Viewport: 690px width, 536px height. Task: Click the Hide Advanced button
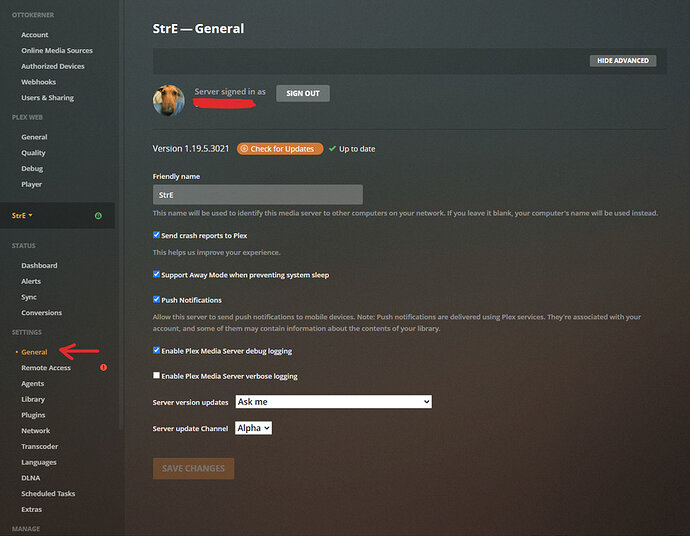click(623, 61)
